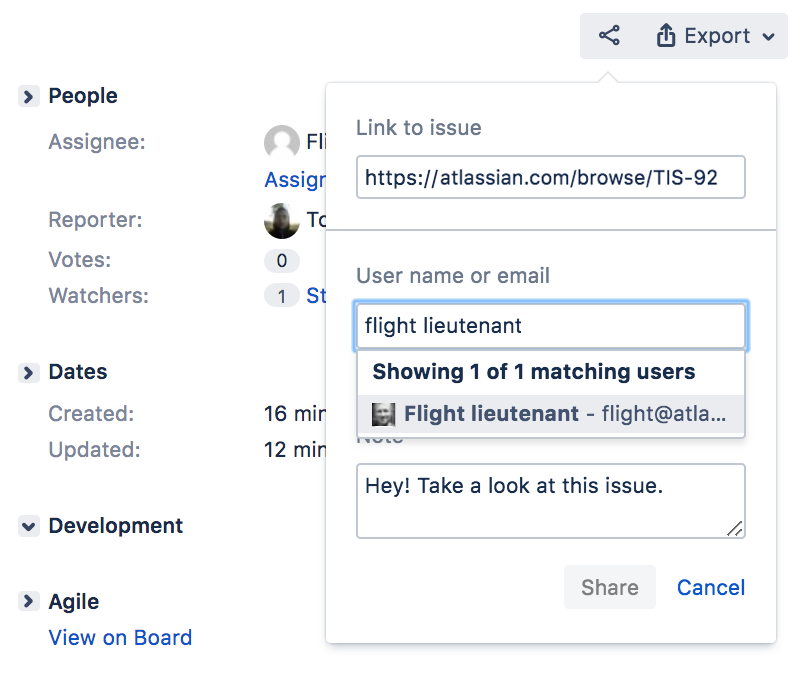Click the Flight lieutenant suggestion avatar
Viewport: 812px width, 689px height.
point(384,414)
